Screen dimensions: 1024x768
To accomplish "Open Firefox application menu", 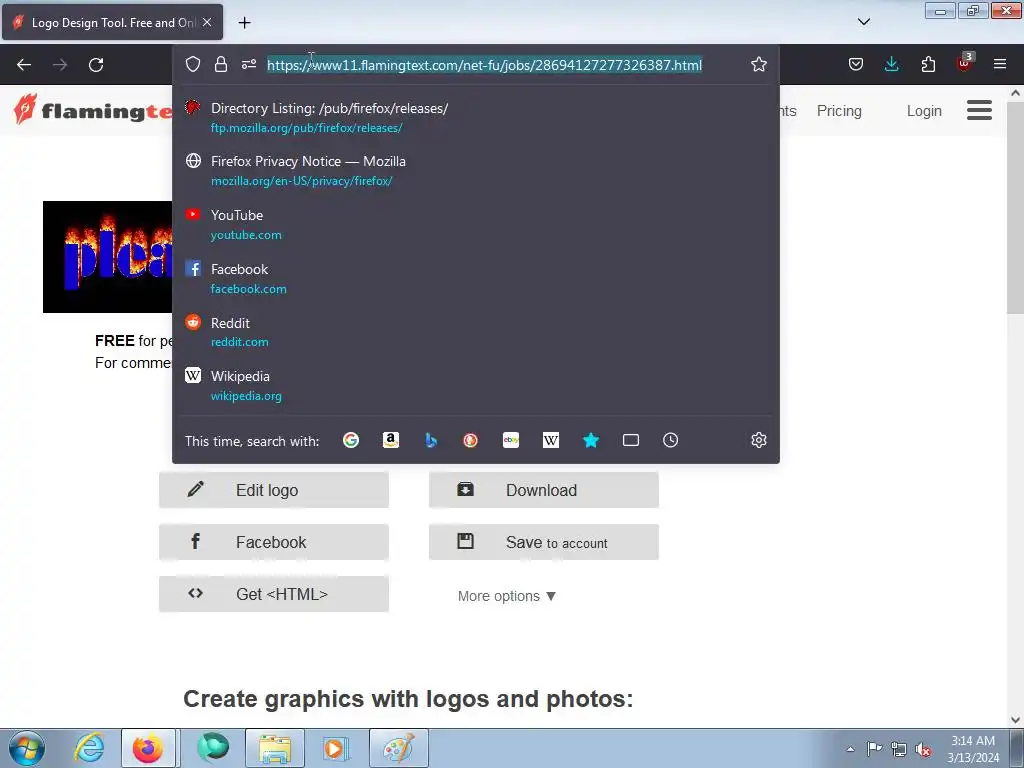I will point(1000,64).
